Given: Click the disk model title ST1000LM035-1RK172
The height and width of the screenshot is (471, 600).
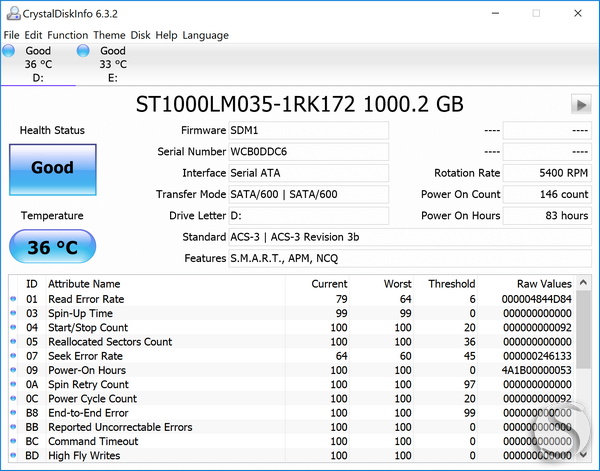Looking at the screenshot, I should click(x=245, y=104).
